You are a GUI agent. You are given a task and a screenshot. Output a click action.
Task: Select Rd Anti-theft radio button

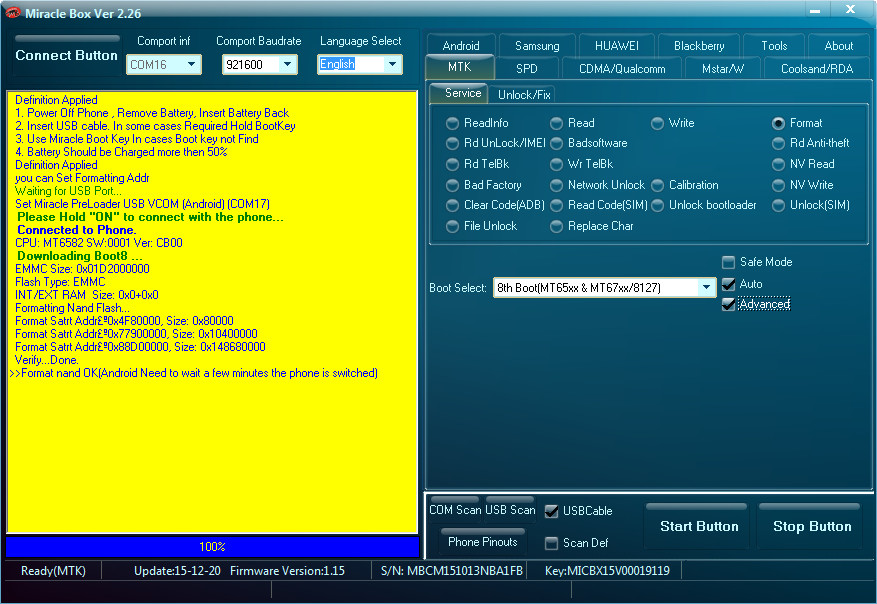click(778, 144)
